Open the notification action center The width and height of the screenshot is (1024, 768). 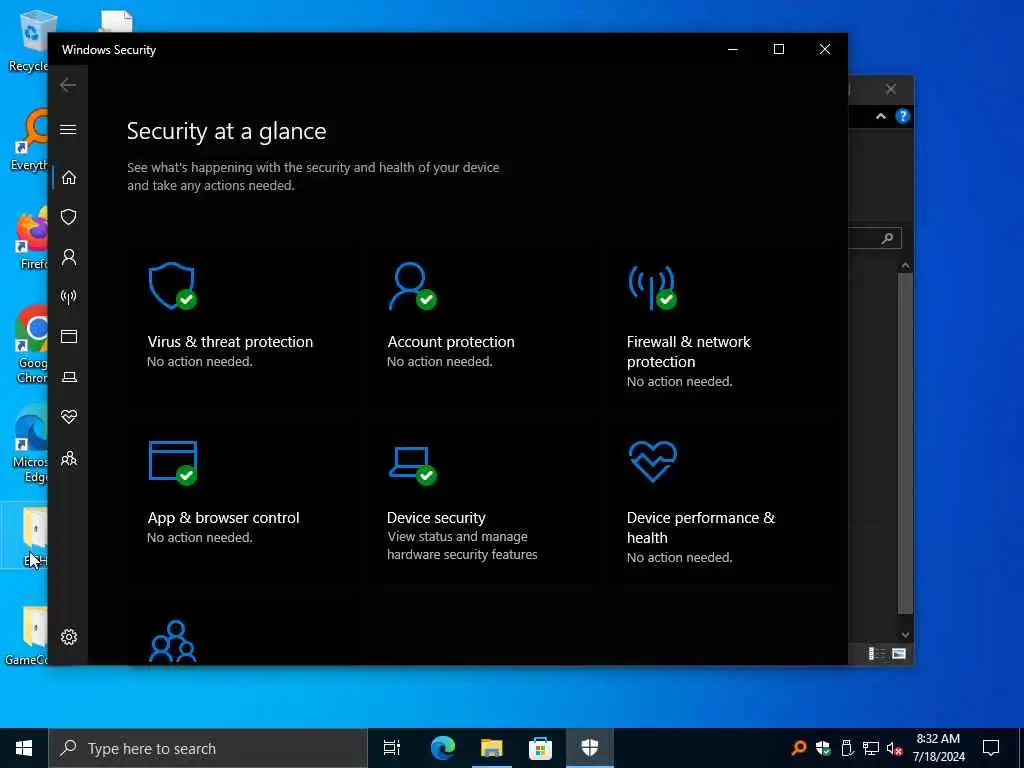pyautogui.click(x=991, y=748)
